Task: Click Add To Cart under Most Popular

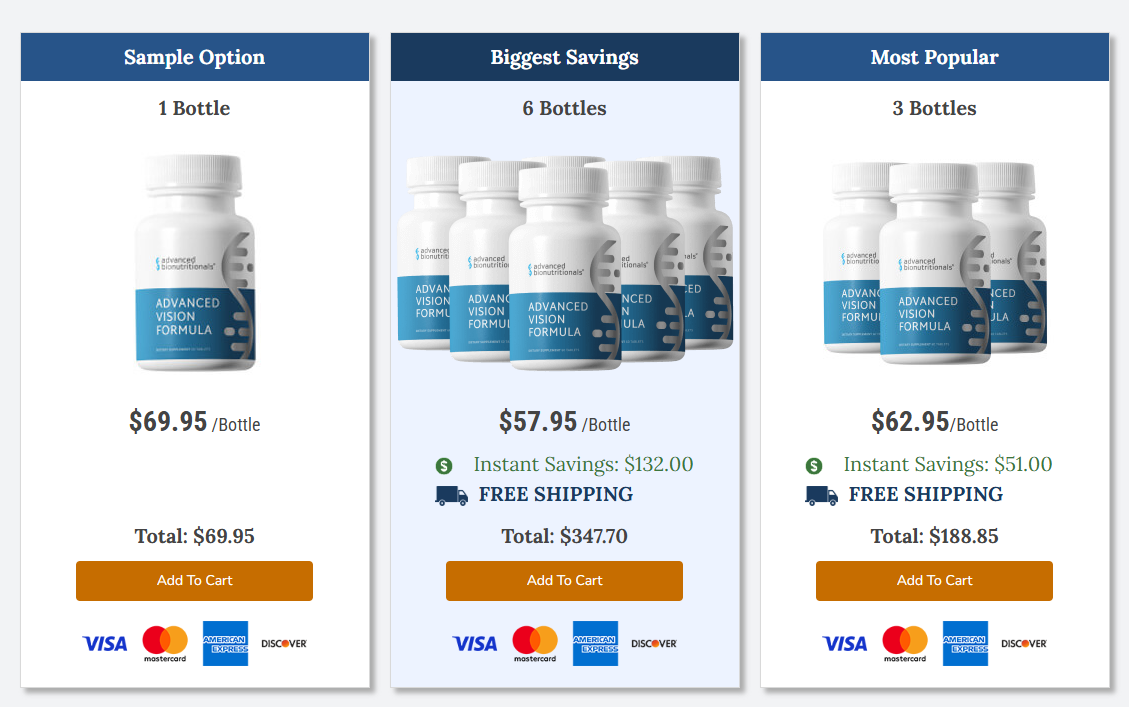Action: [x=934, y=580]
